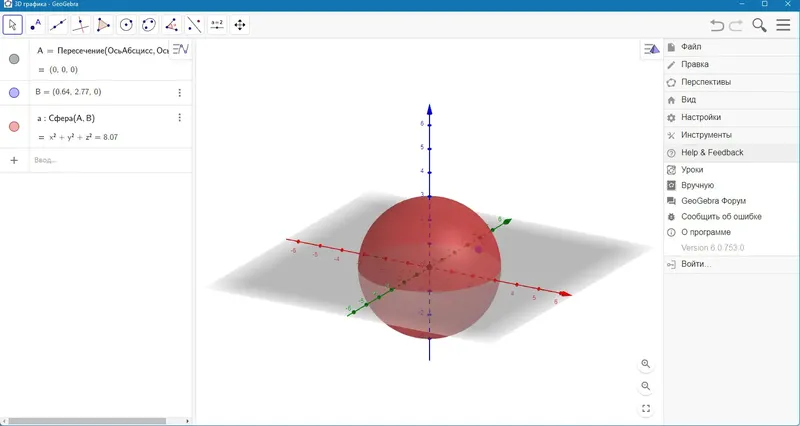The image size is (800, 426).
Task: Select the Circle with axis tool
Action: tap(126, 24)
